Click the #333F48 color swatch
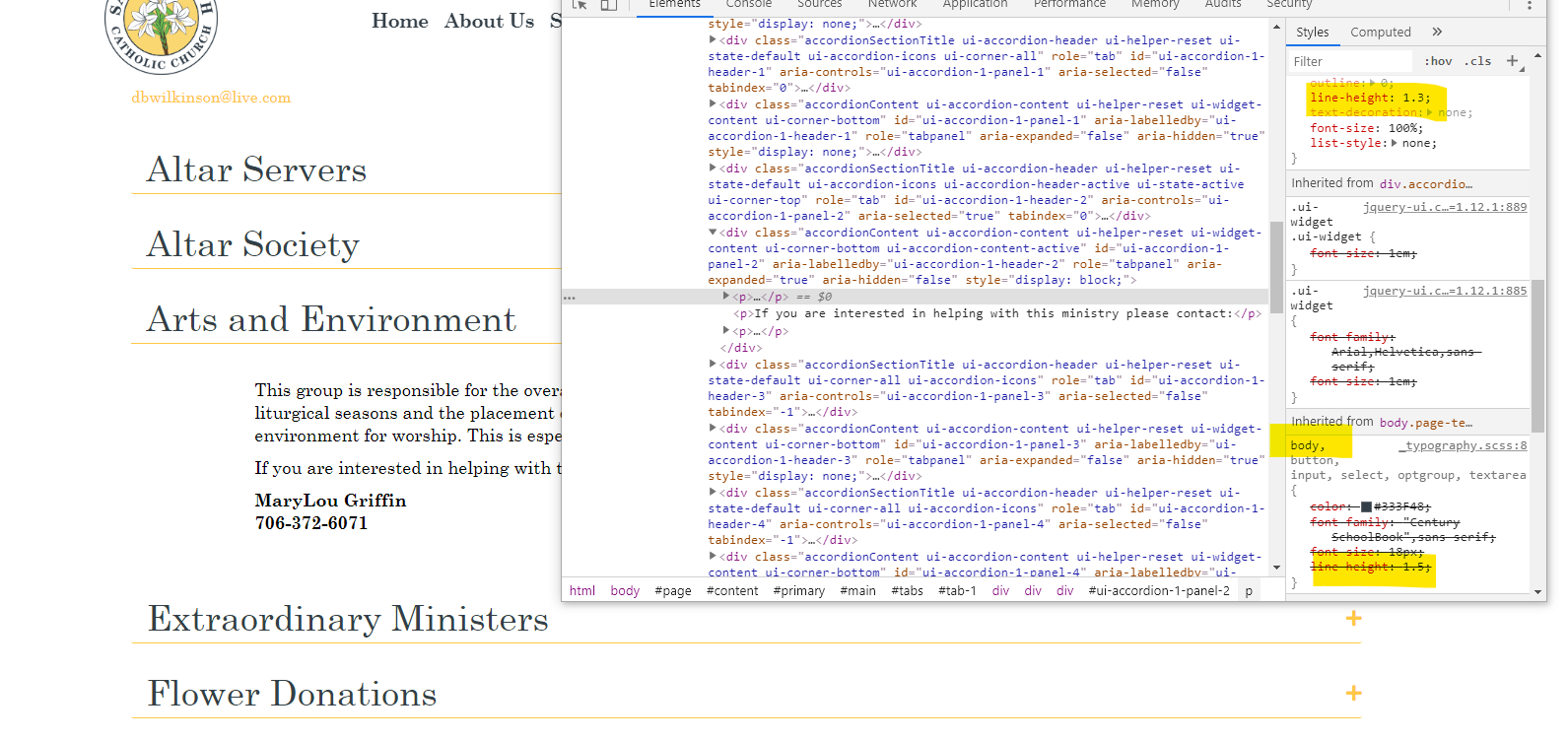Screen dimensions: 1568x740 1366,506
